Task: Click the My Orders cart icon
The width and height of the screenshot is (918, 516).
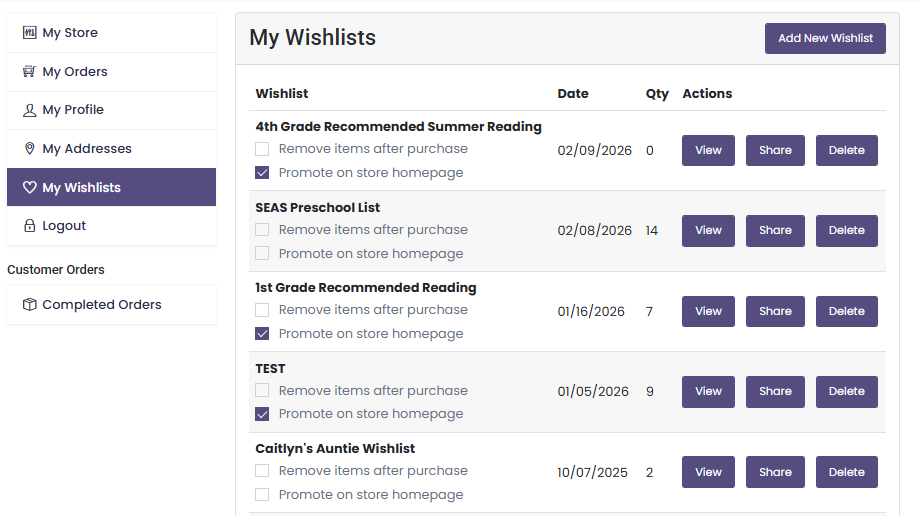Action: [x=29, y=72]
